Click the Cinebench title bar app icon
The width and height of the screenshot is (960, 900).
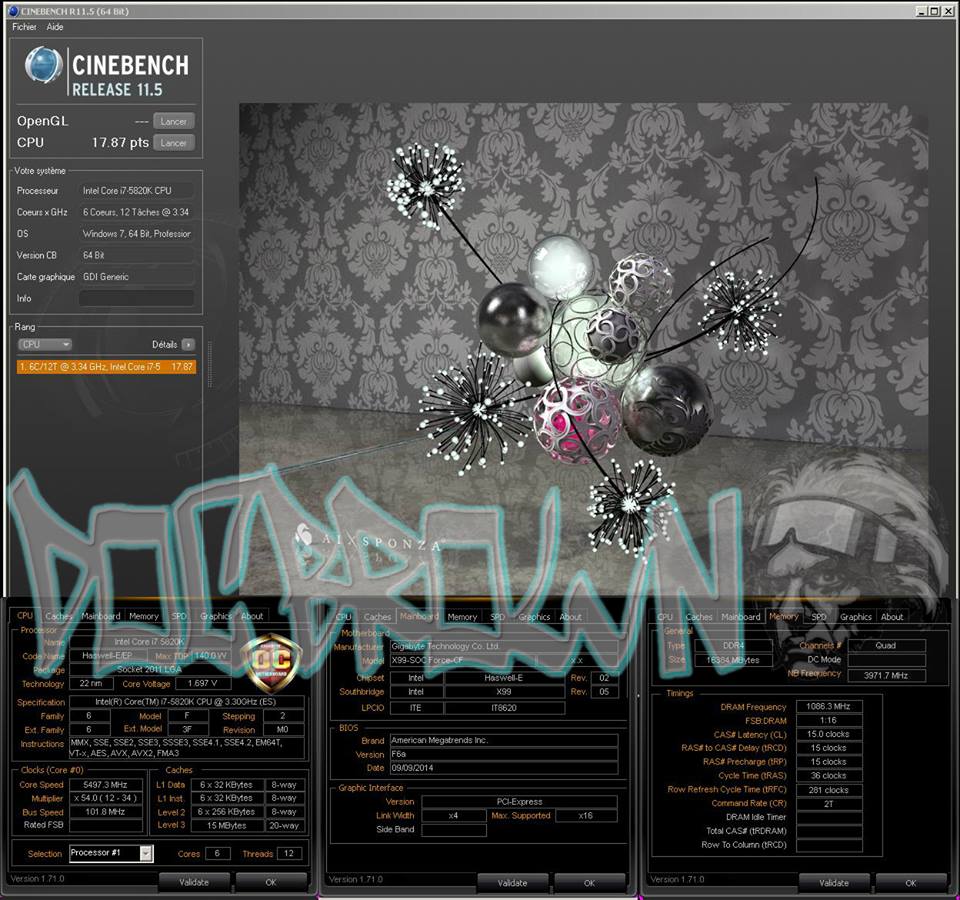click(13, 10)
